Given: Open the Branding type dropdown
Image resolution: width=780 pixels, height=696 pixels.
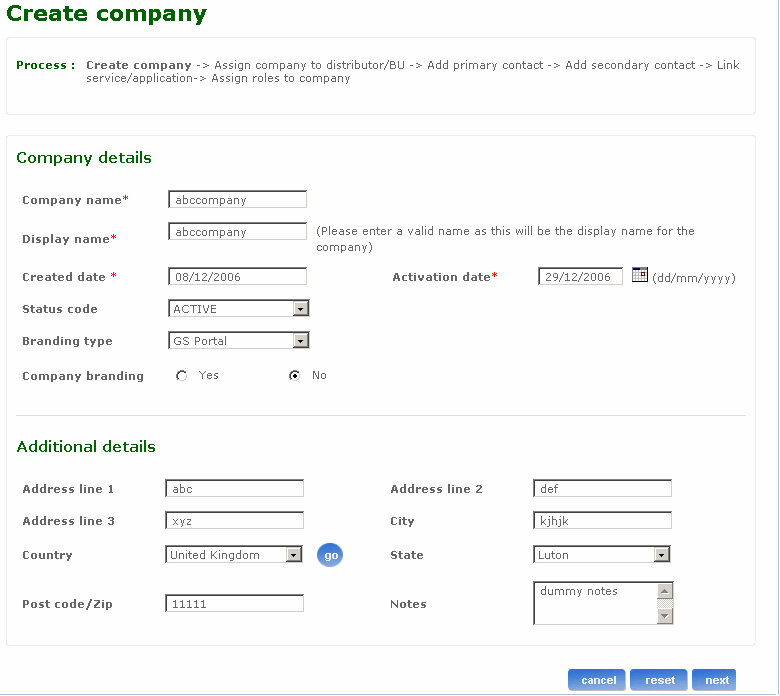Looking at the screenshot, I should (301, 341).
